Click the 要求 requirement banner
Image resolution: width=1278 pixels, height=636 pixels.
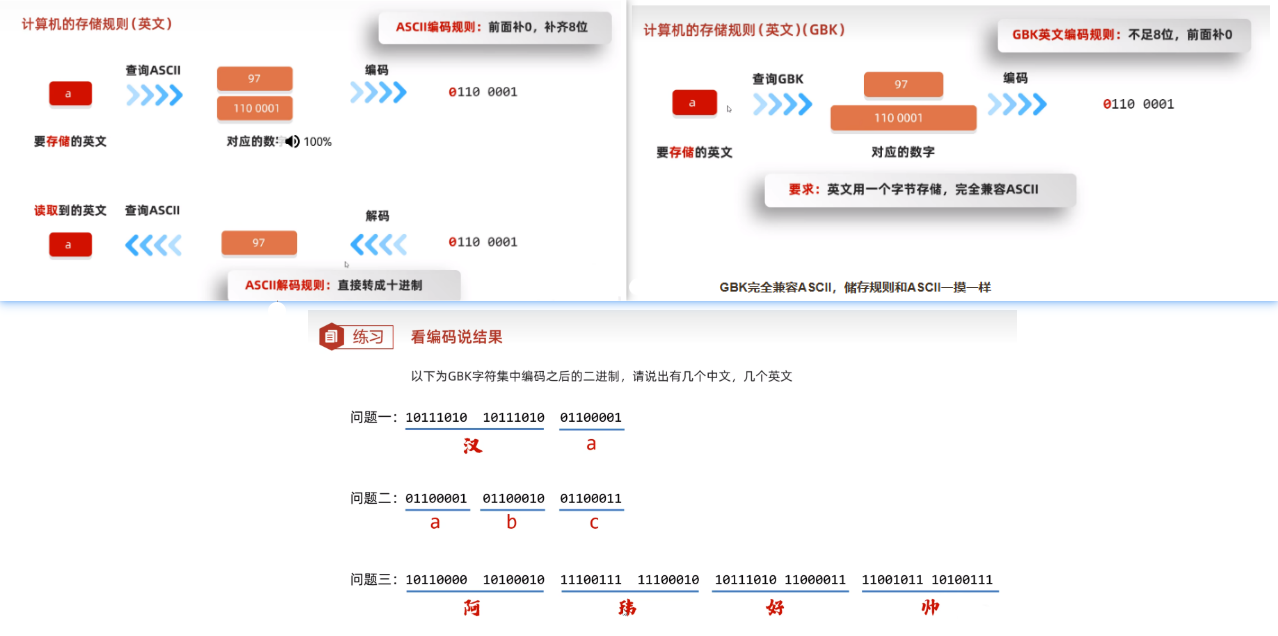921,190
